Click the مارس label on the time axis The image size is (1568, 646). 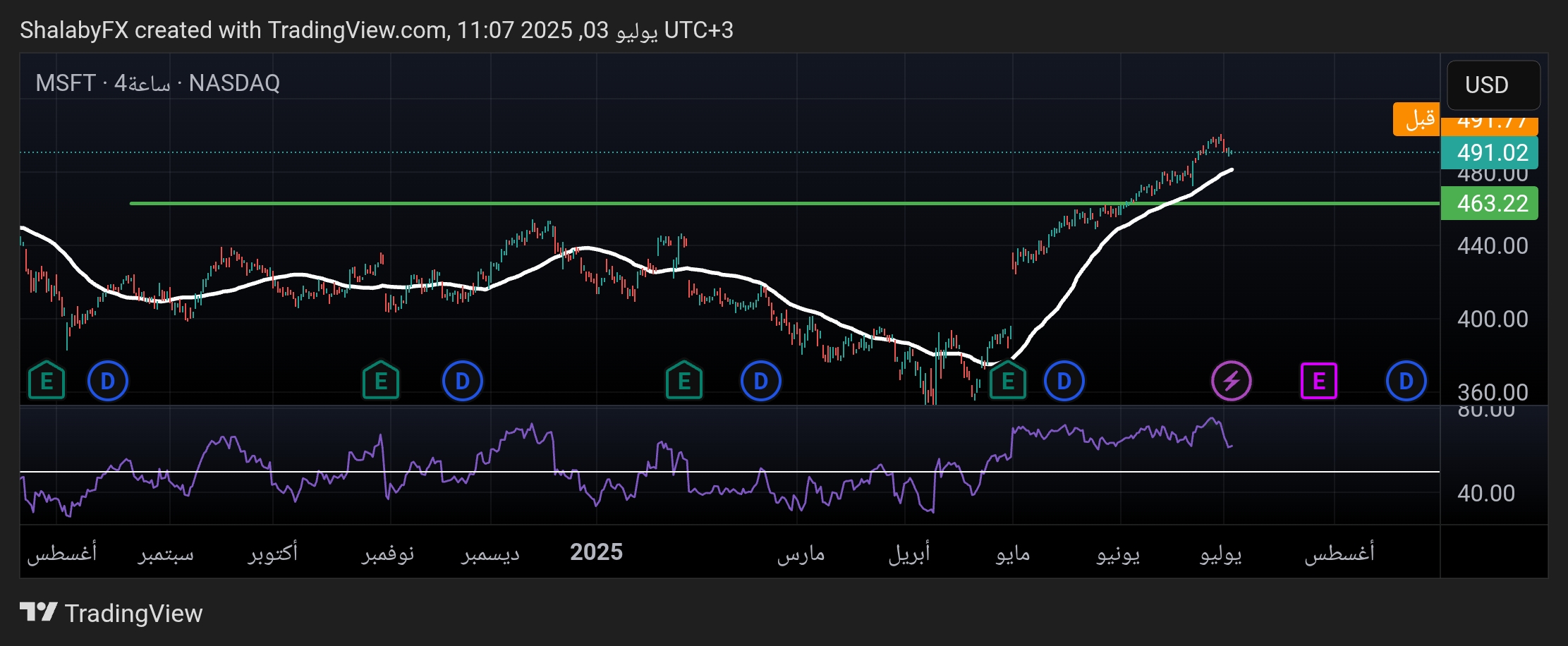pos(801,554)
